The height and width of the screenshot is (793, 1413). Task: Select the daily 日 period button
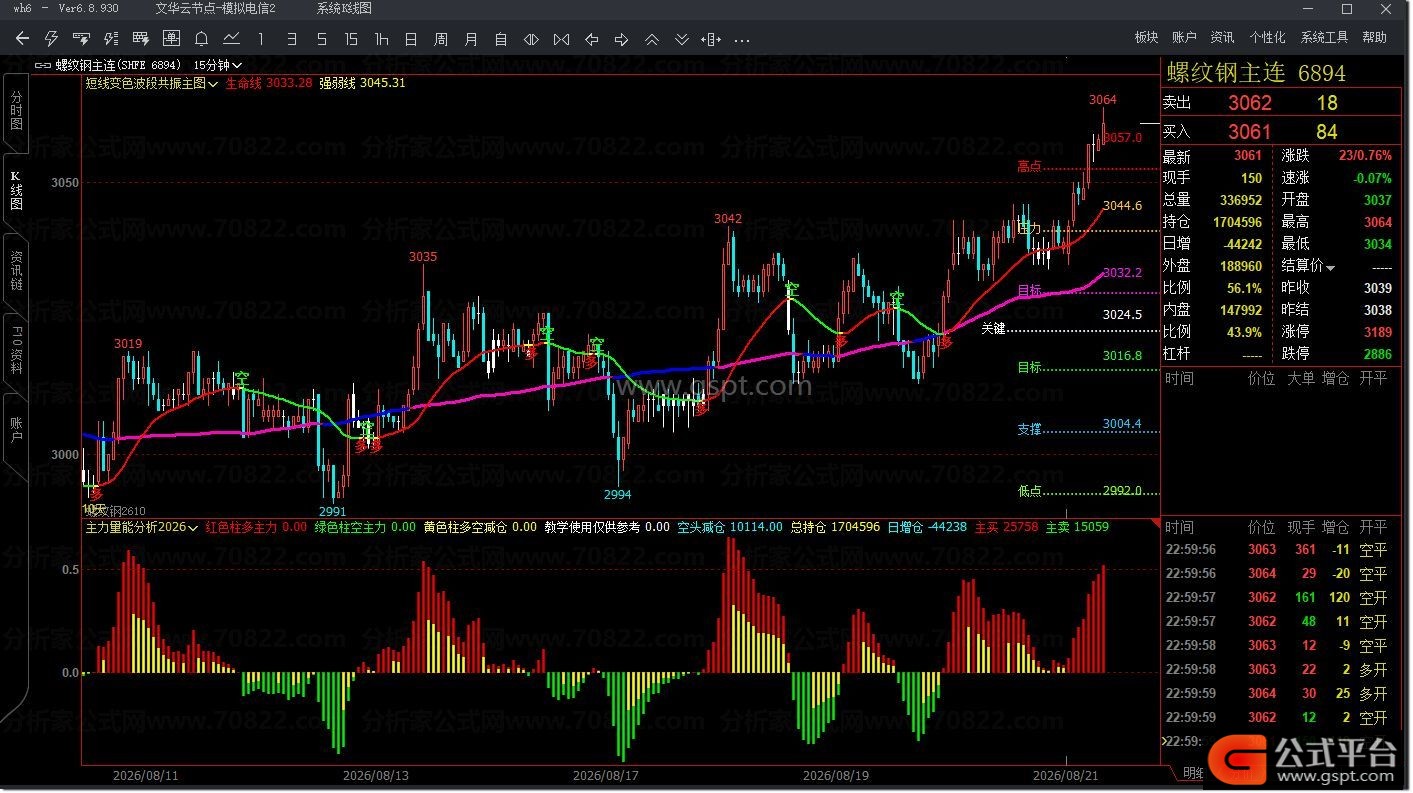pyautogui.click(x=411, y=39)
